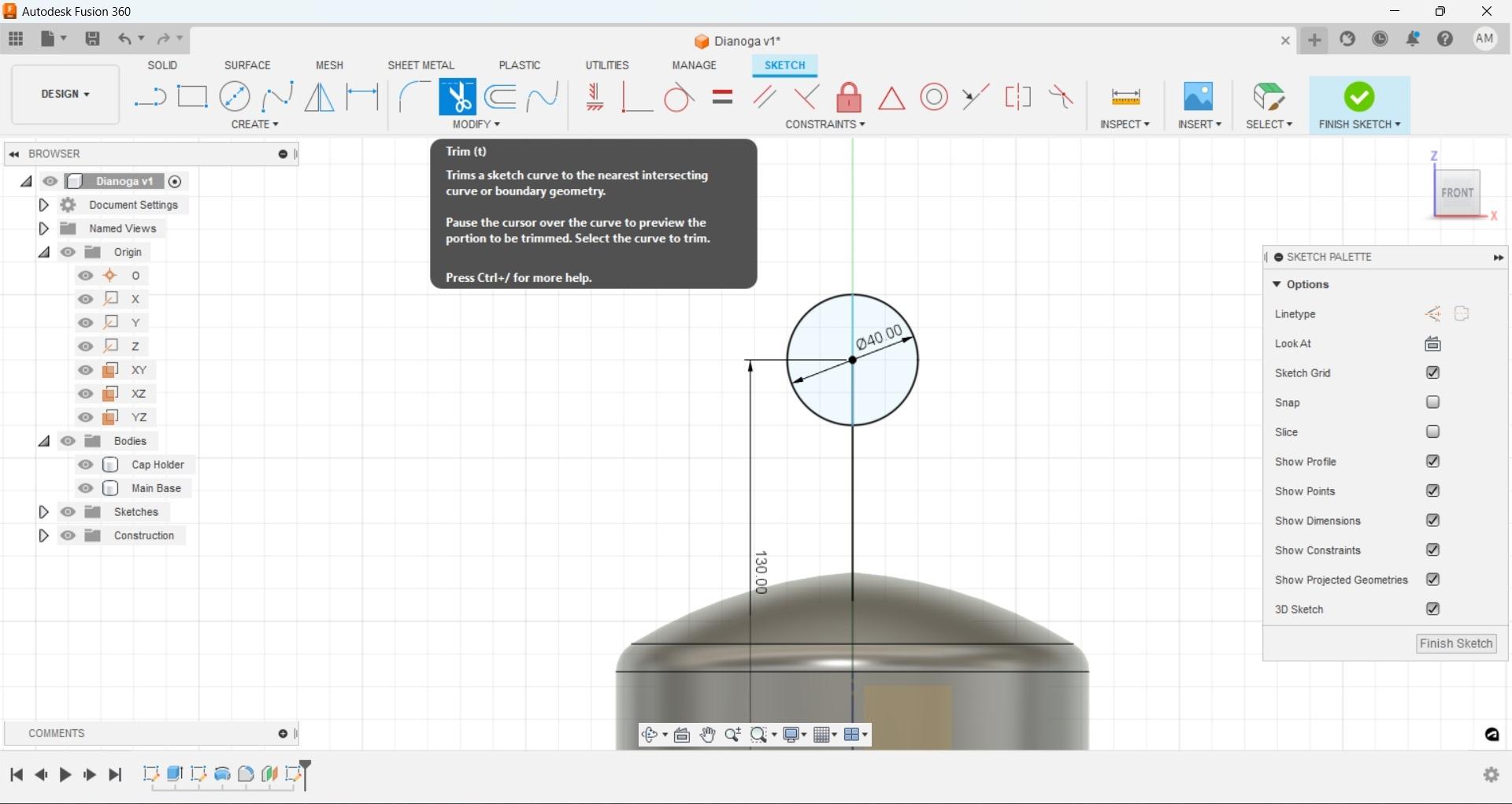This screenshot has height=804, width=1512.
Task: Open the Help question mark icon
Action: point(1445,39)
